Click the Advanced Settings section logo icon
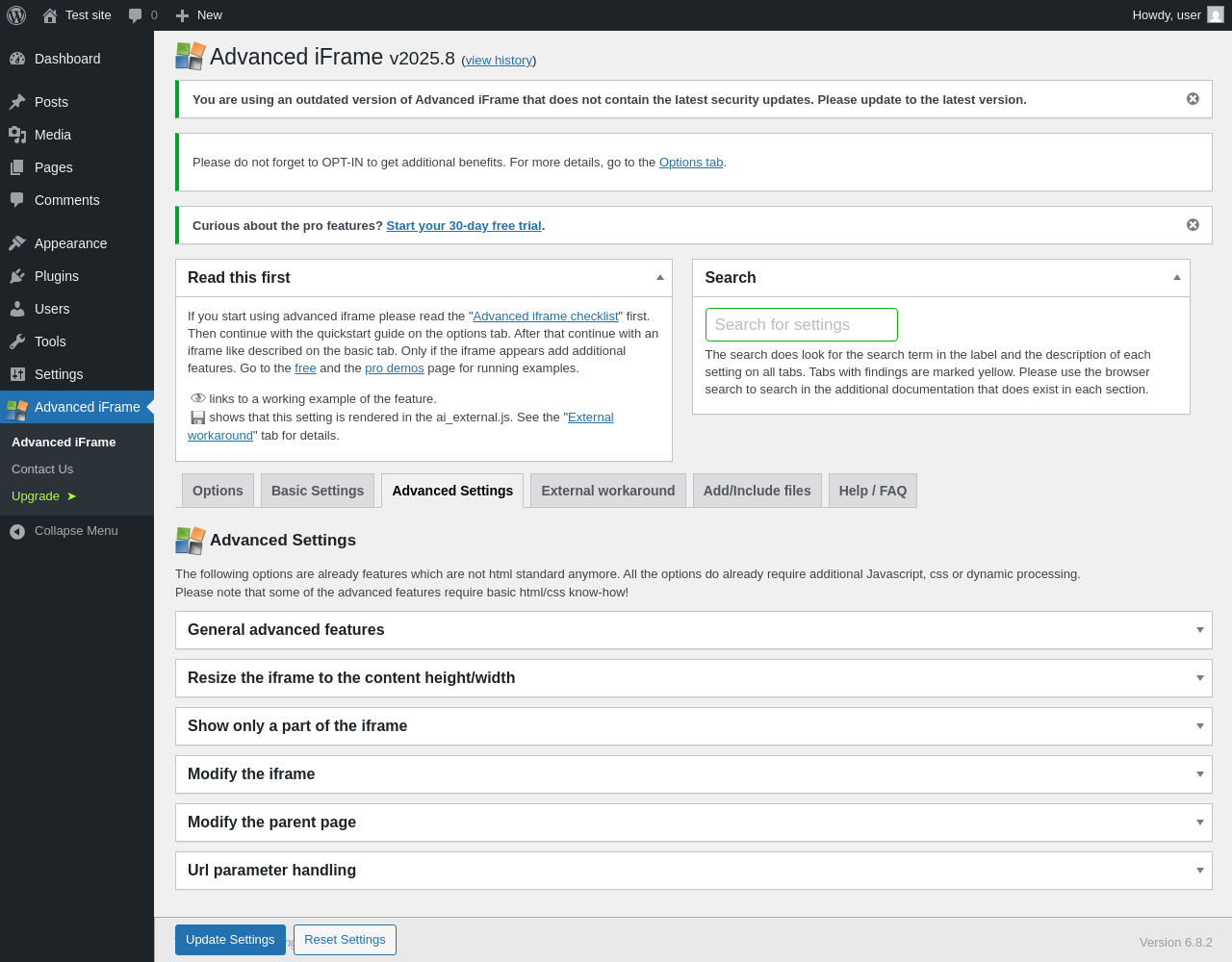Screen dimensions: 1232x962 [191, 541]
